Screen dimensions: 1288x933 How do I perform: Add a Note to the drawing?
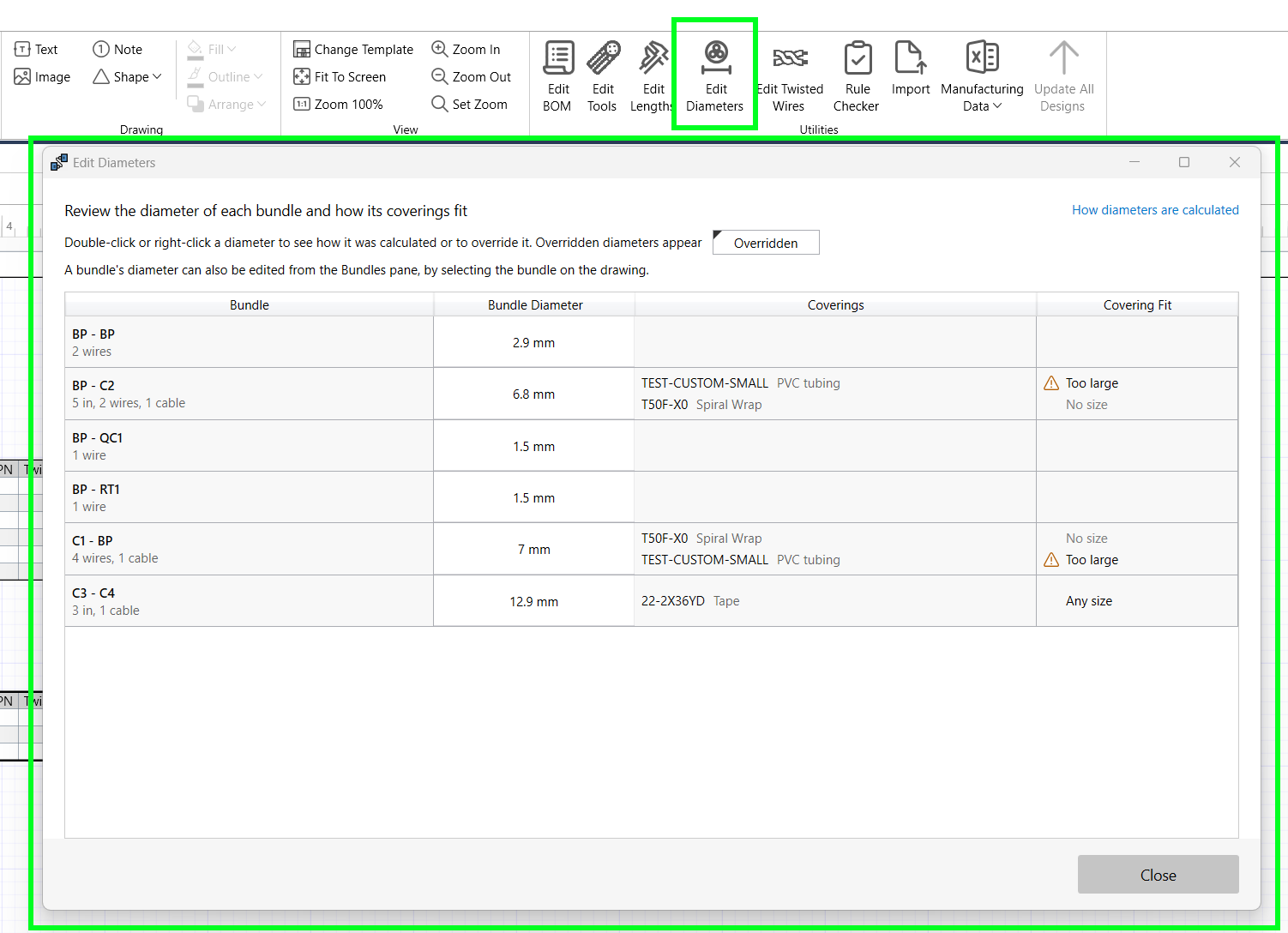point(117,49)
